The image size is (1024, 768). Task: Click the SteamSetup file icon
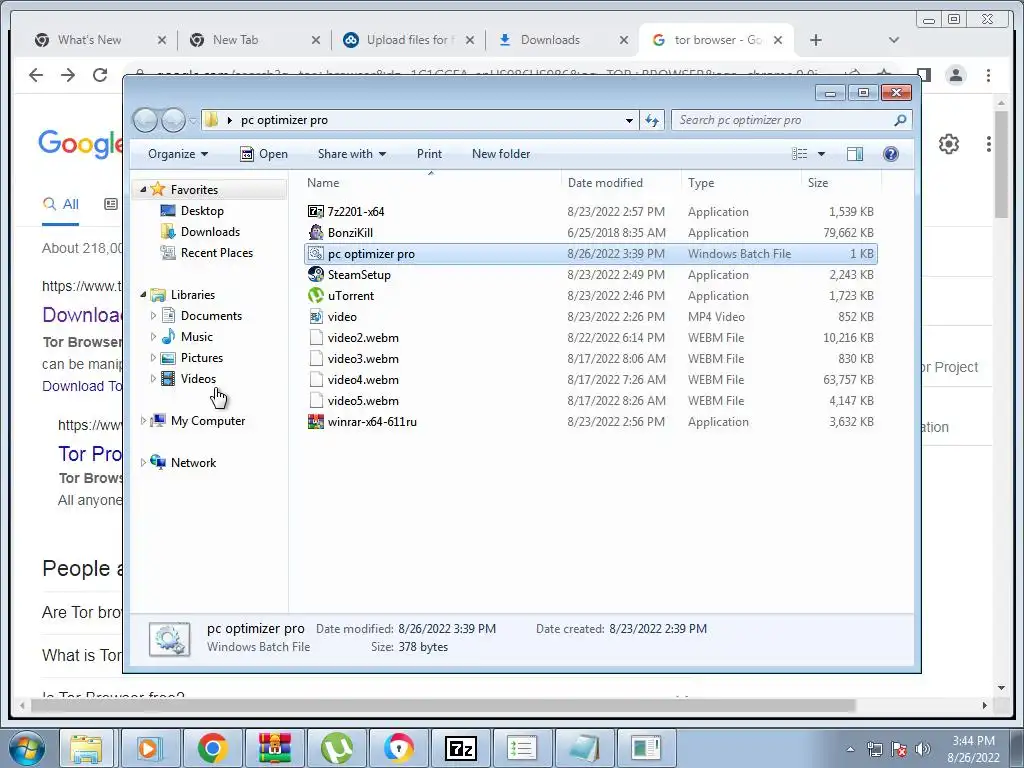coord(315,274)
